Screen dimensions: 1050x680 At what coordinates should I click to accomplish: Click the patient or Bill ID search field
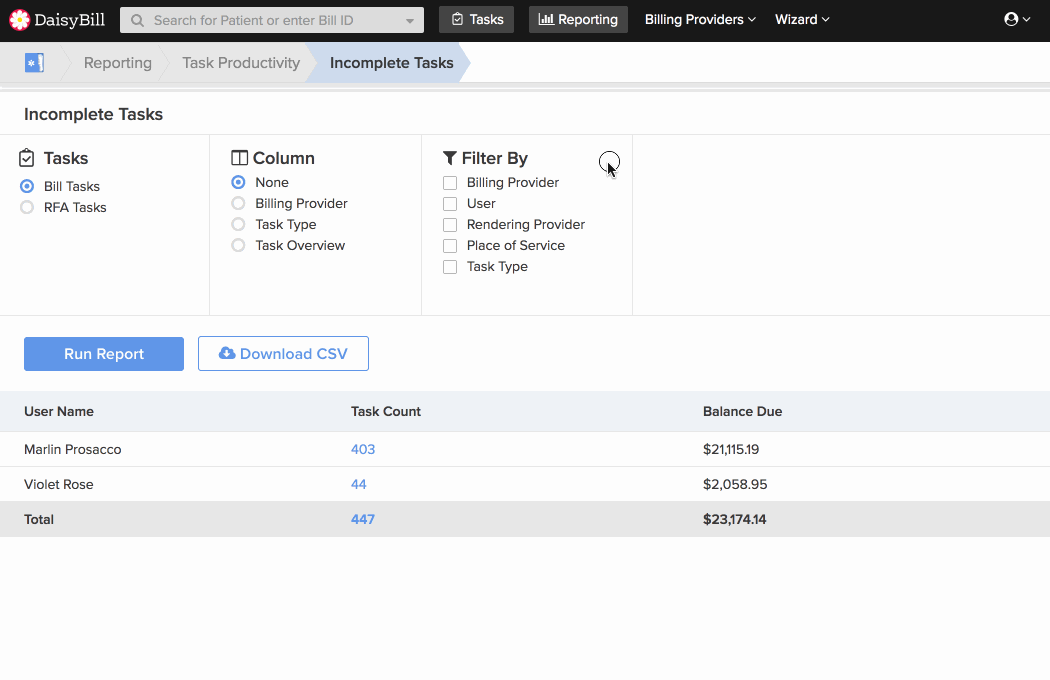pos(272,20)
